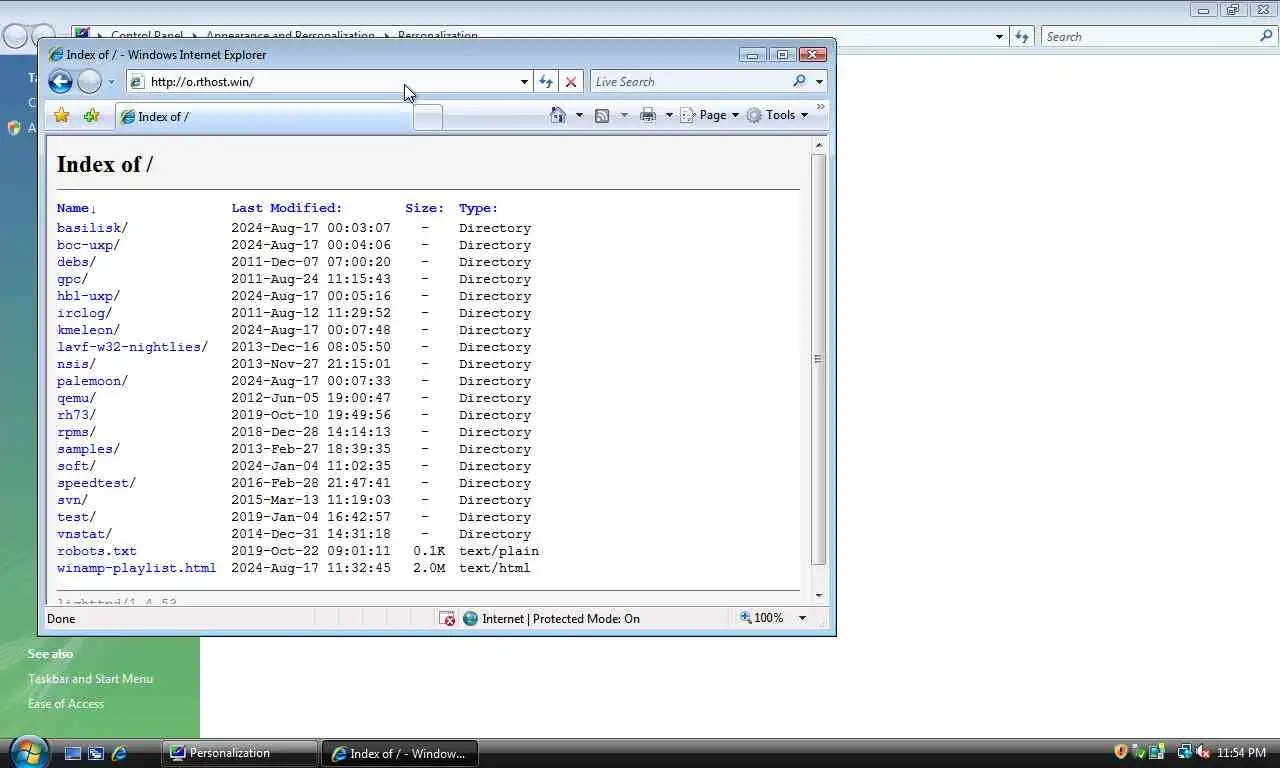Click Switch Between Windows quick launch icon
This screenshot has width=1280, height=768.
click(96, 753)
